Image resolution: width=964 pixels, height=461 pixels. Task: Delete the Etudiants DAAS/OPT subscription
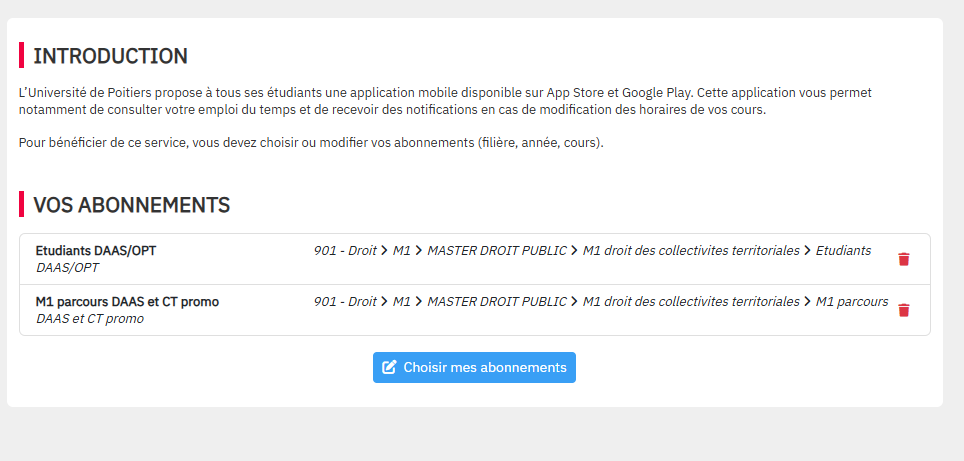pos(904,259)
